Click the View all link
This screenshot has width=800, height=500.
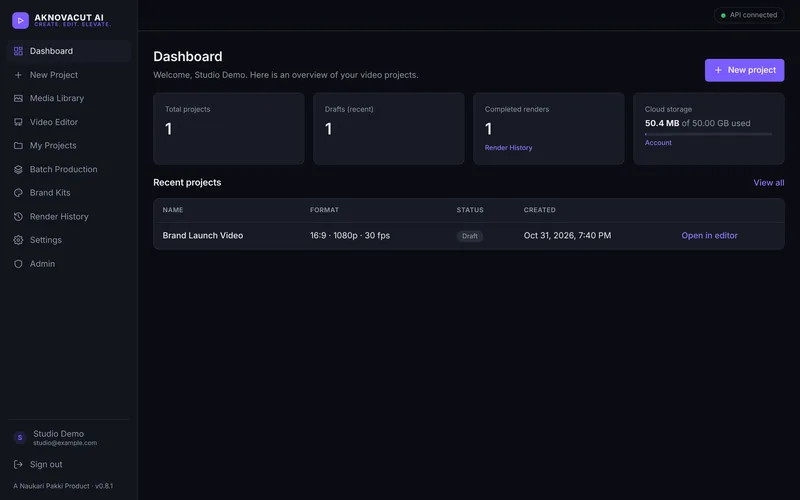(769, 183)
